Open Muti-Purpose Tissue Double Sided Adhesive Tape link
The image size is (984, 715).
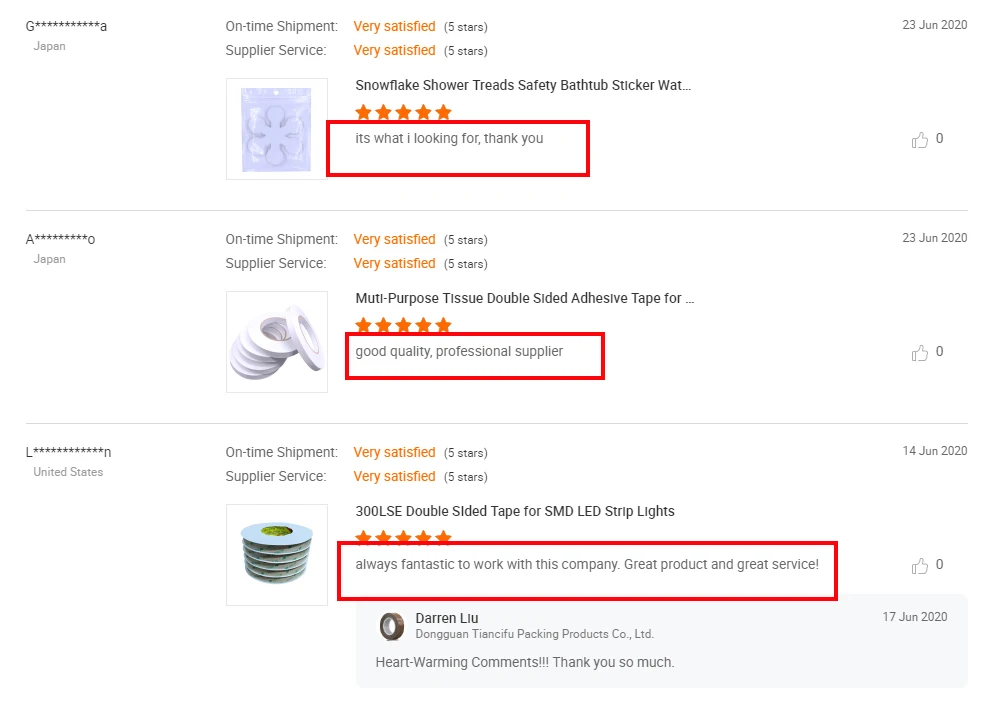[x=525, y=299]
